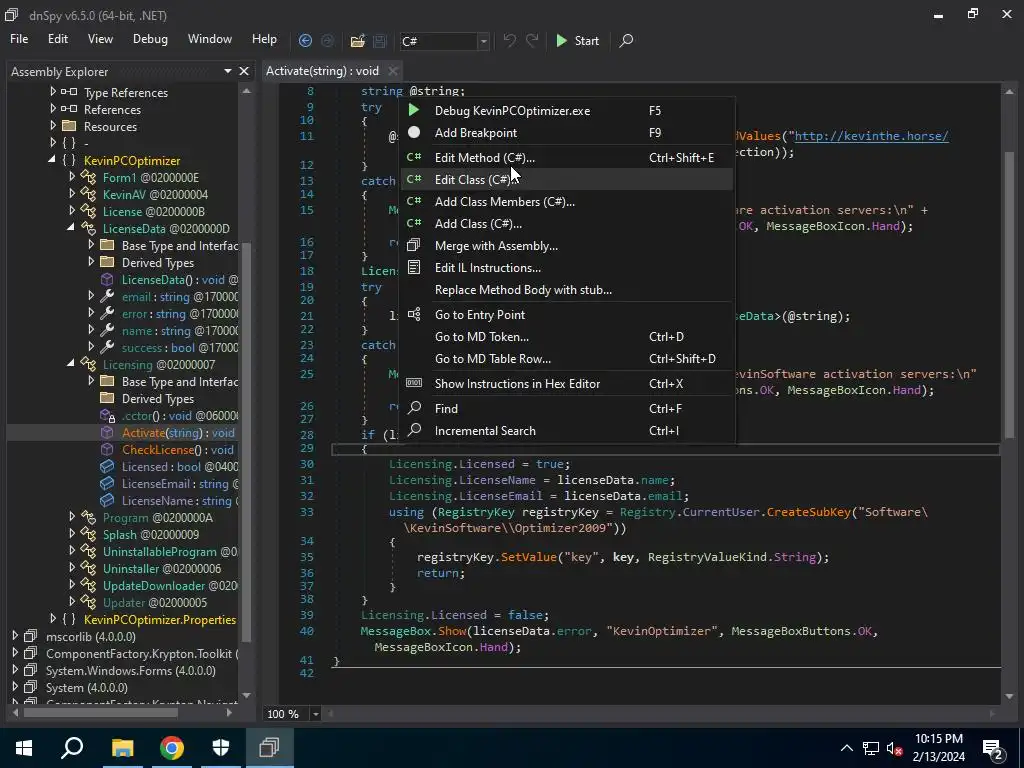Image resolution: width=1024 pixels, height=768 pixels.
Task: Collapse the LicenseData class node
Action: (72, 229)
